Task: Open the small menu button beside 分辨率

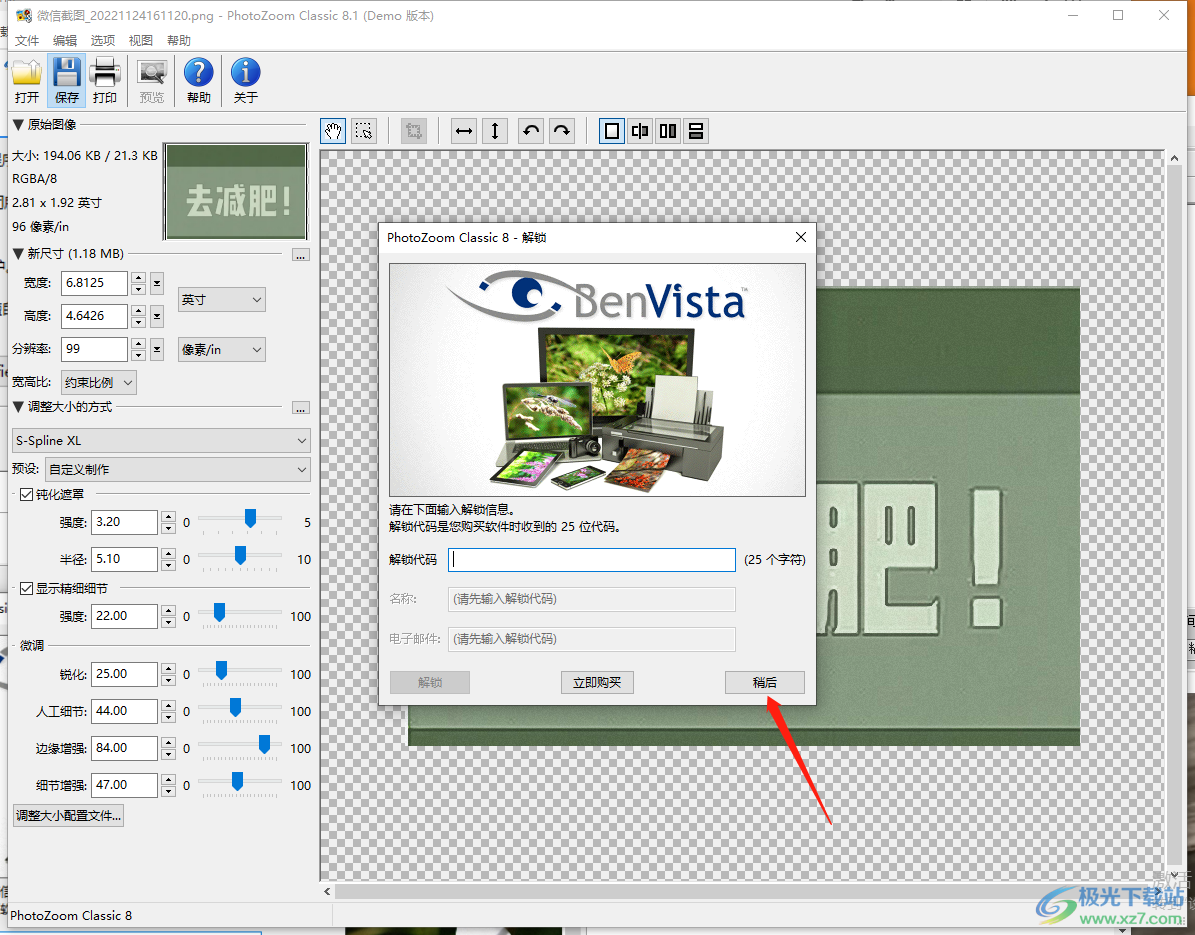Action: 157,349
